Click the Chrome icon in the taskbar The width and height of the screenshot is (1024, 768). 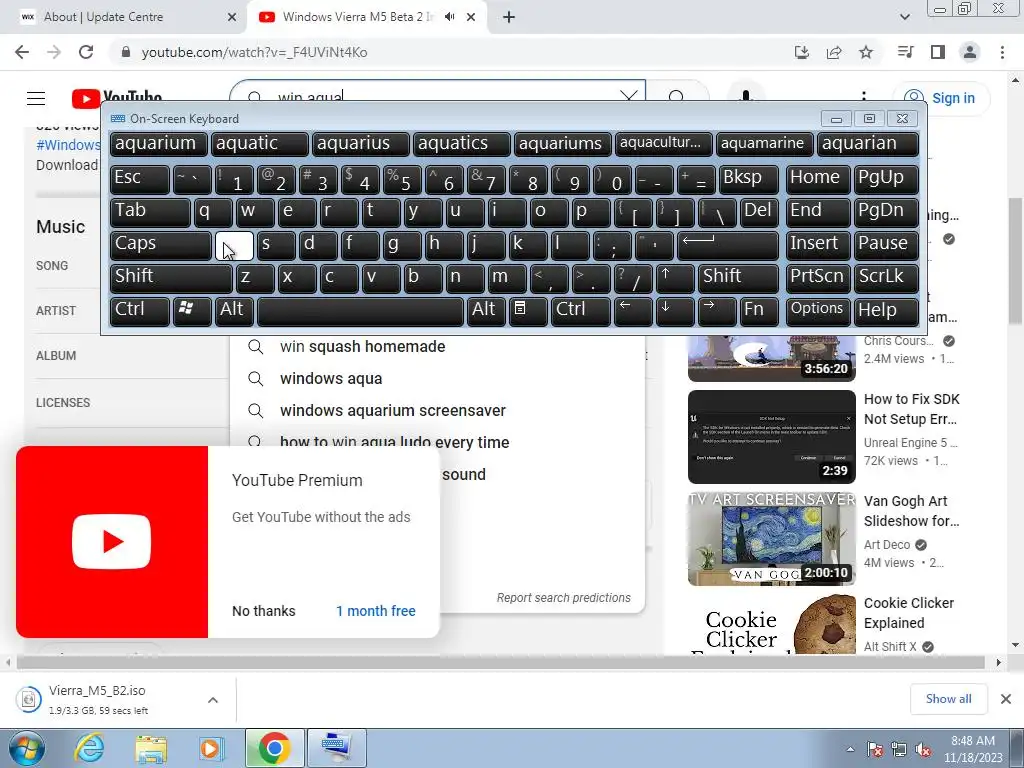(x=274, y=748)
